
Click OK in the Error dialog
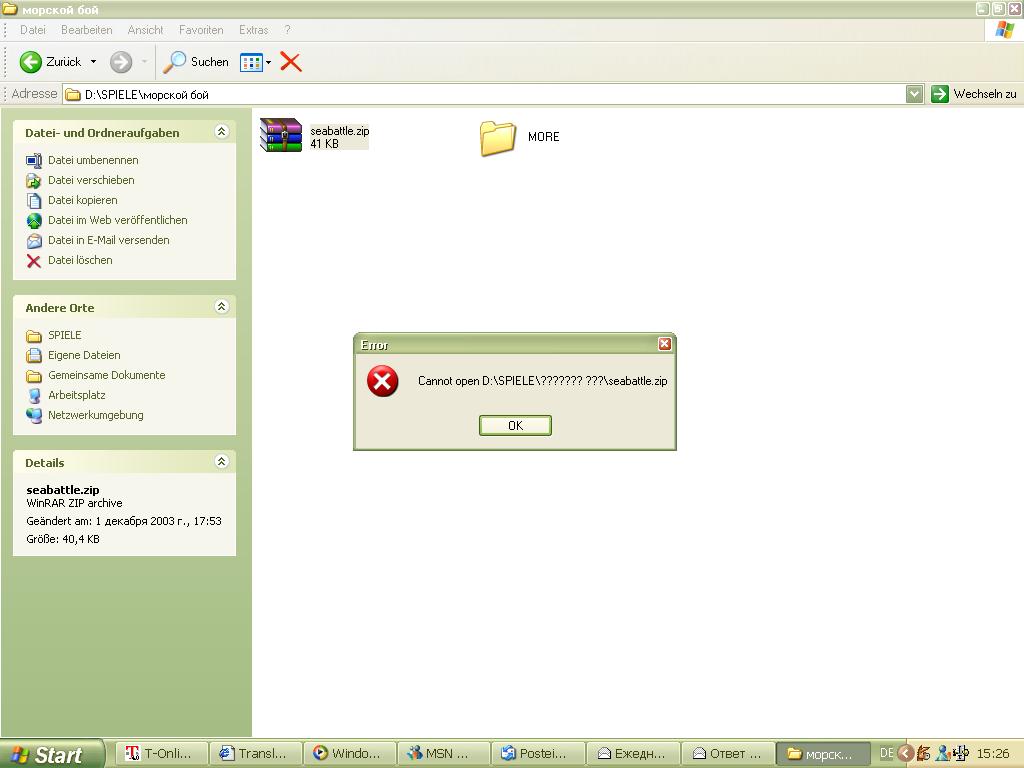click(515, 425)
